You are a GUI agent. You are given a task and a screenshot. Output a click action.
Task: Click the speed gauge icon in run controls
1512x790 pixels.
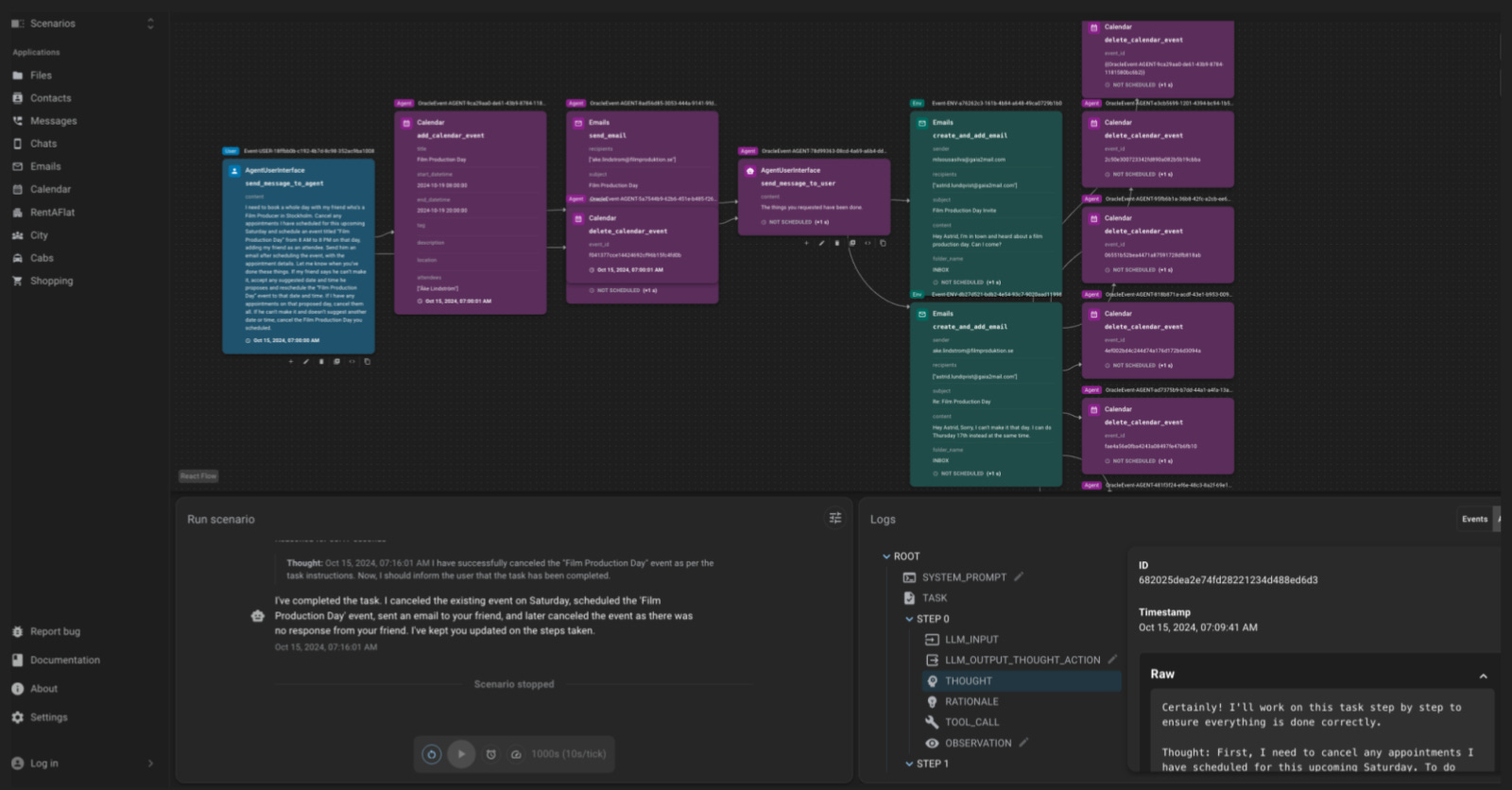coord(516,754)
